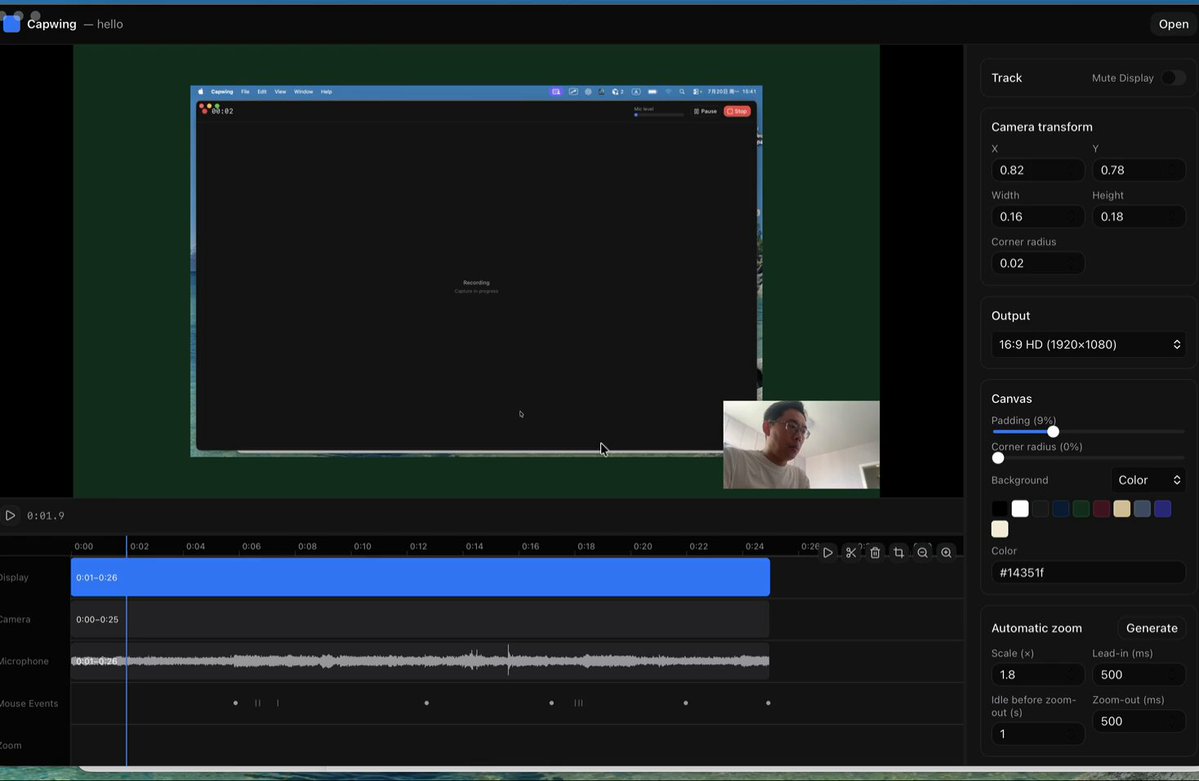
Task: Click the play icon in the timeline toolbar
Action: (827, 552)
